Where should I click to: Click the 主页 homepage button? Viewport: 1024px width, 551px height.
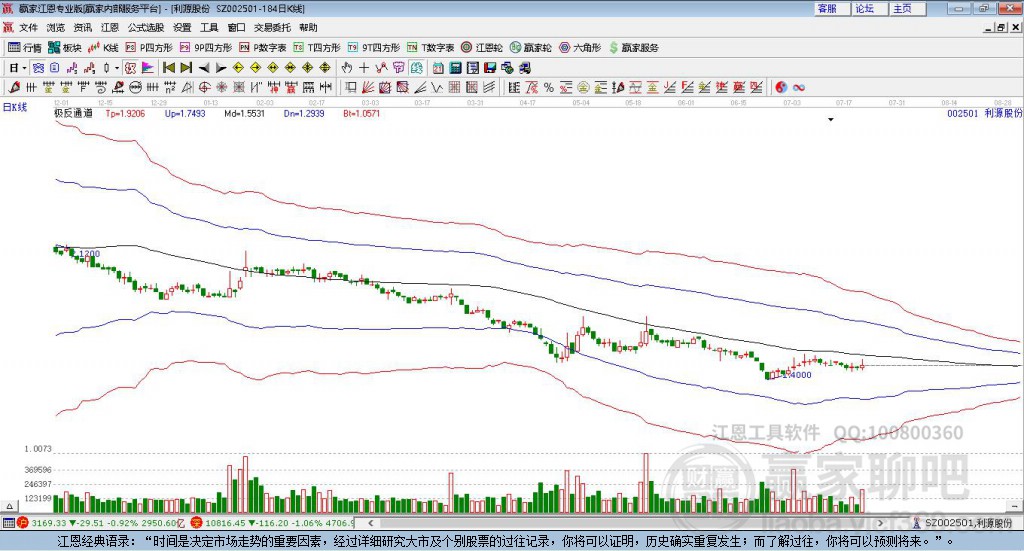click(x=908, y=8)
